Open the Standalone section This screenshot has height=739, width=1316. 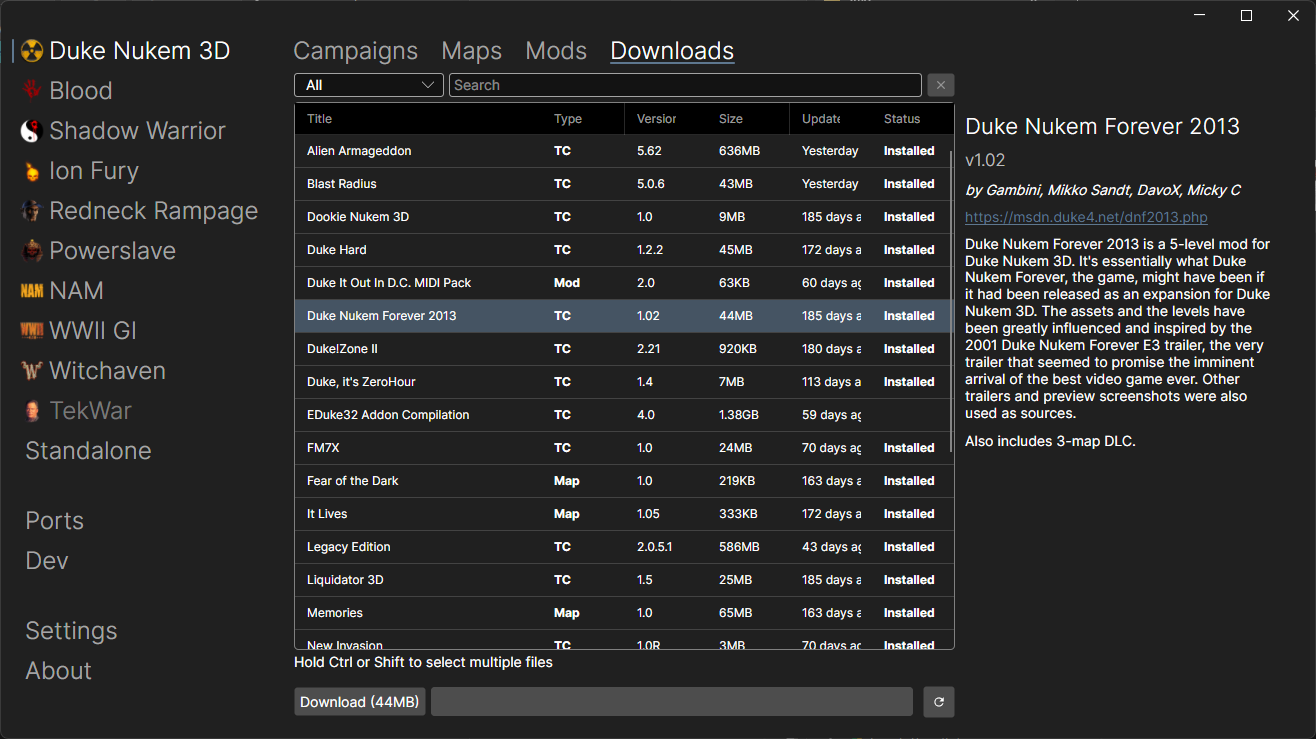(88, 451)
